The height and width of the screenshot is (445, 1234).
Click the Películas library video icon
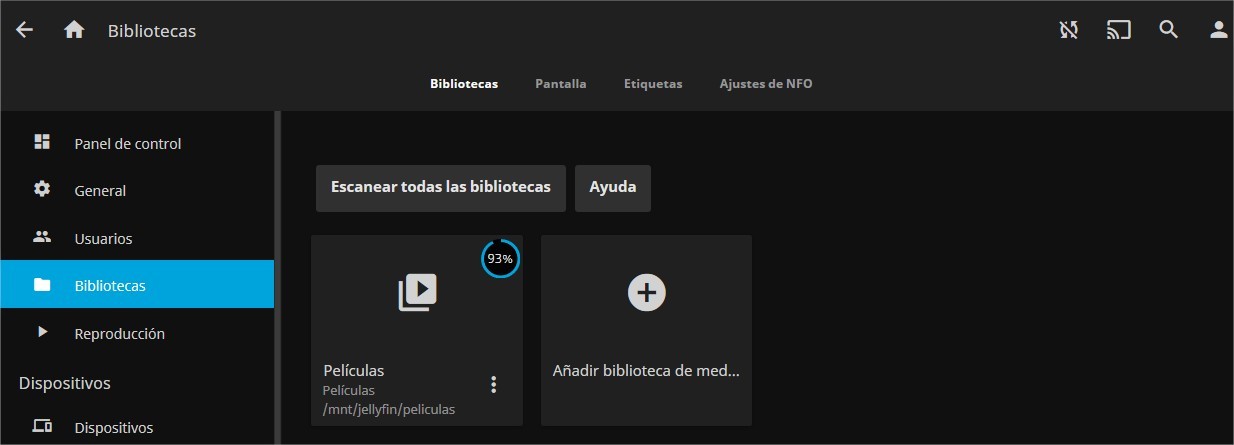tap(417, 293)
